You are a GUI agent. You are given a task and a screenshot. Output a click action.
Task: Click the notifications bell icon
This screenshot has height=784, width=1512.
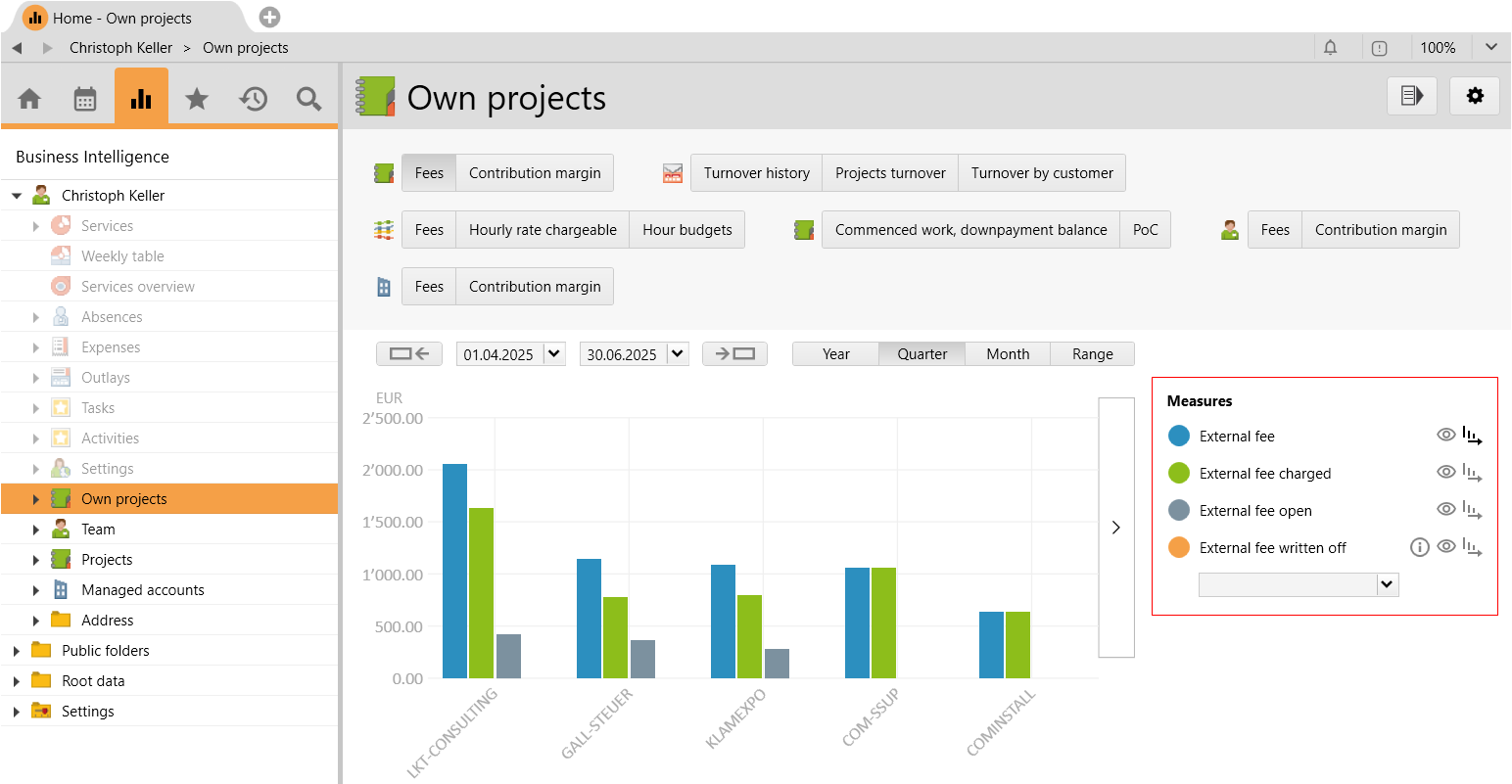coord(1331,47)
